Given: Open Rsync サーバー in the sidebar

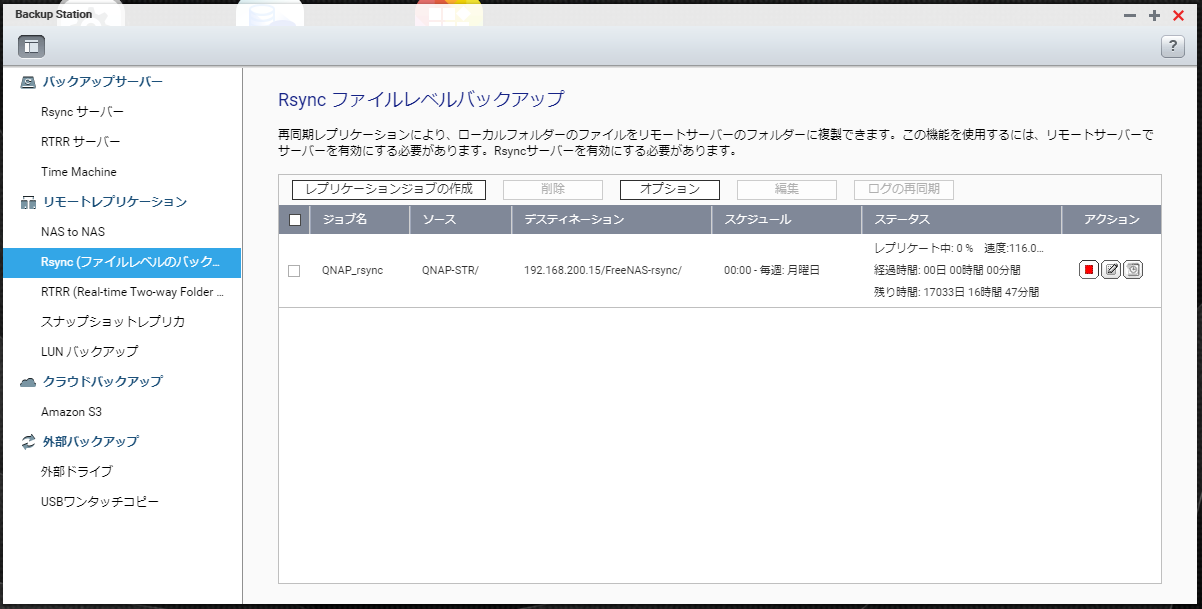Looking at the screenshot, I should click(x=82, y=112).
